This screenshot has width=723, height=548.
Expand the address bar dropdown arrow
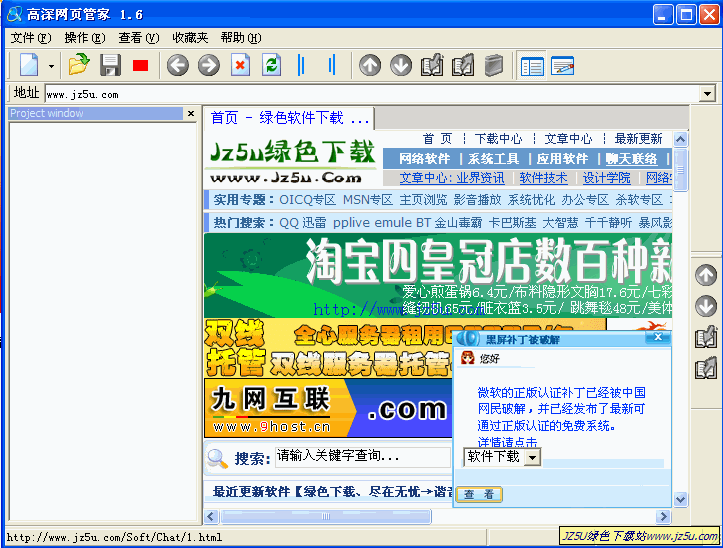[707, 95]
